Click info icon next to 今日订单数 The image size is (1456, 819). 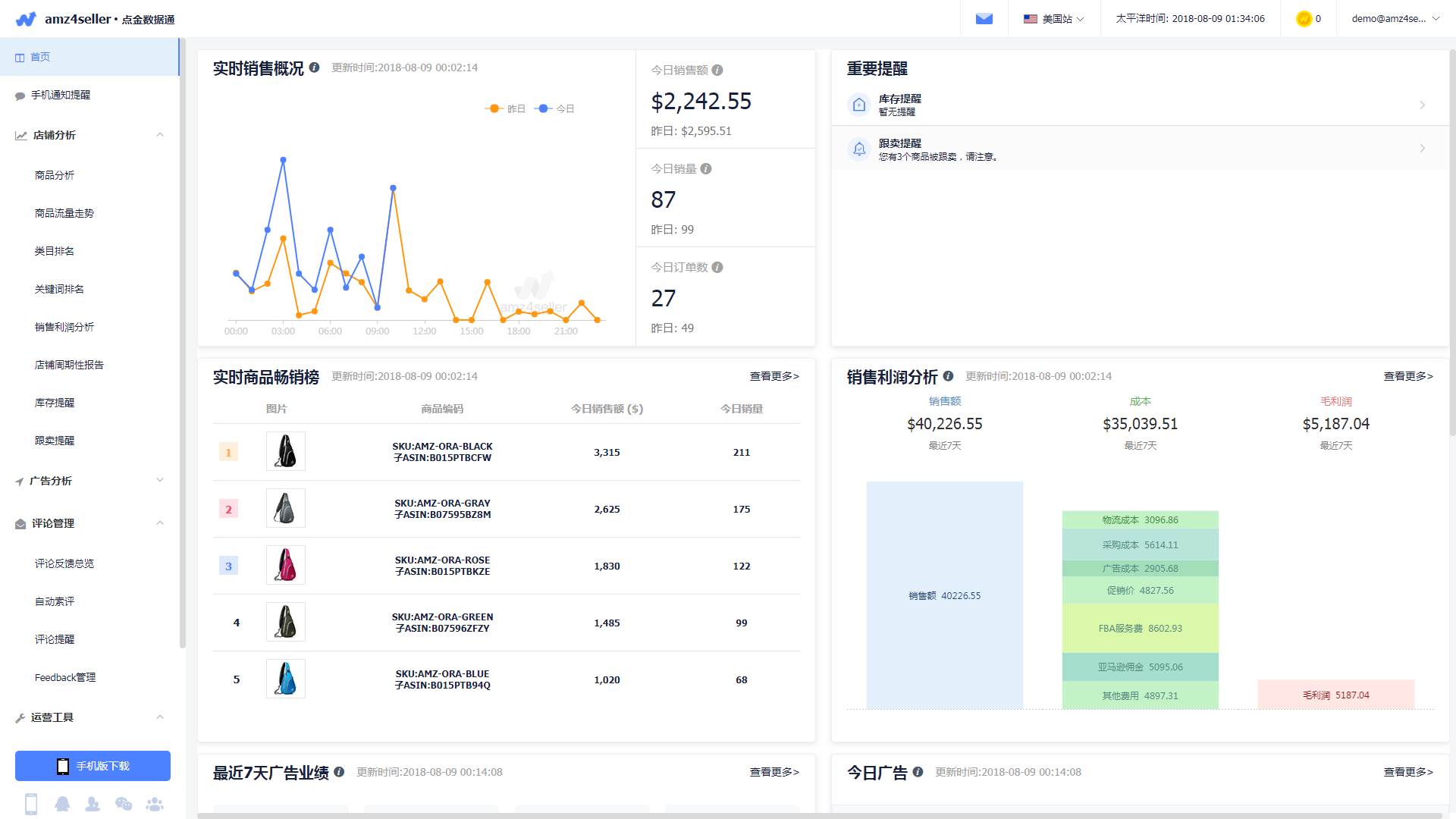click(717, 268)
